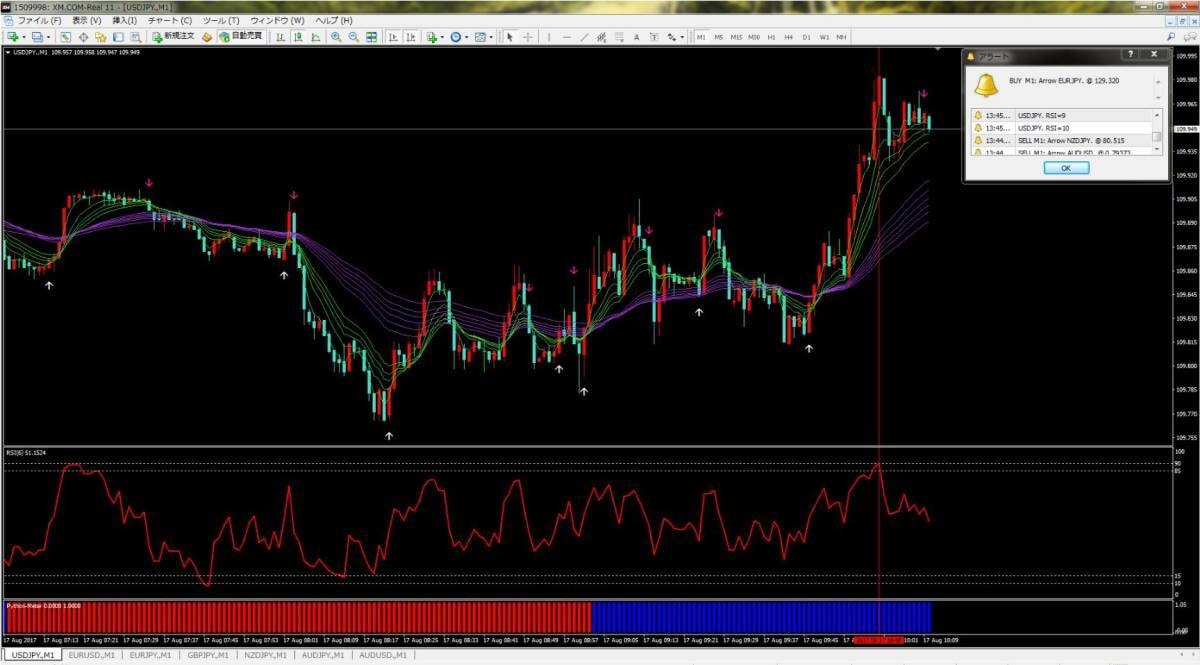This screenshot has height=665, width=1200.
Task: Switch to M15 timeframe
Action: point(736,37)
